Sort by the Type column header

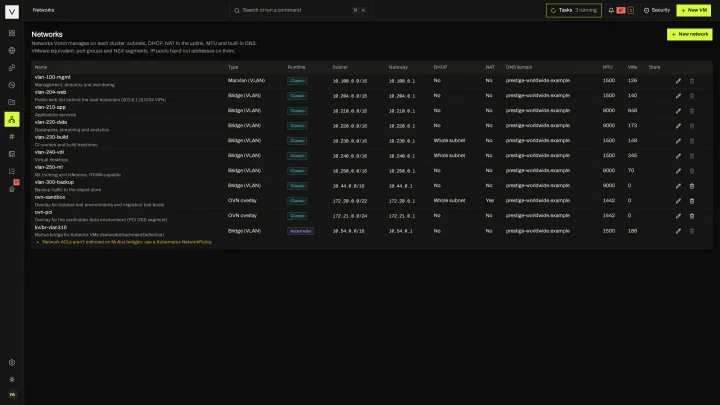[233, 67]
